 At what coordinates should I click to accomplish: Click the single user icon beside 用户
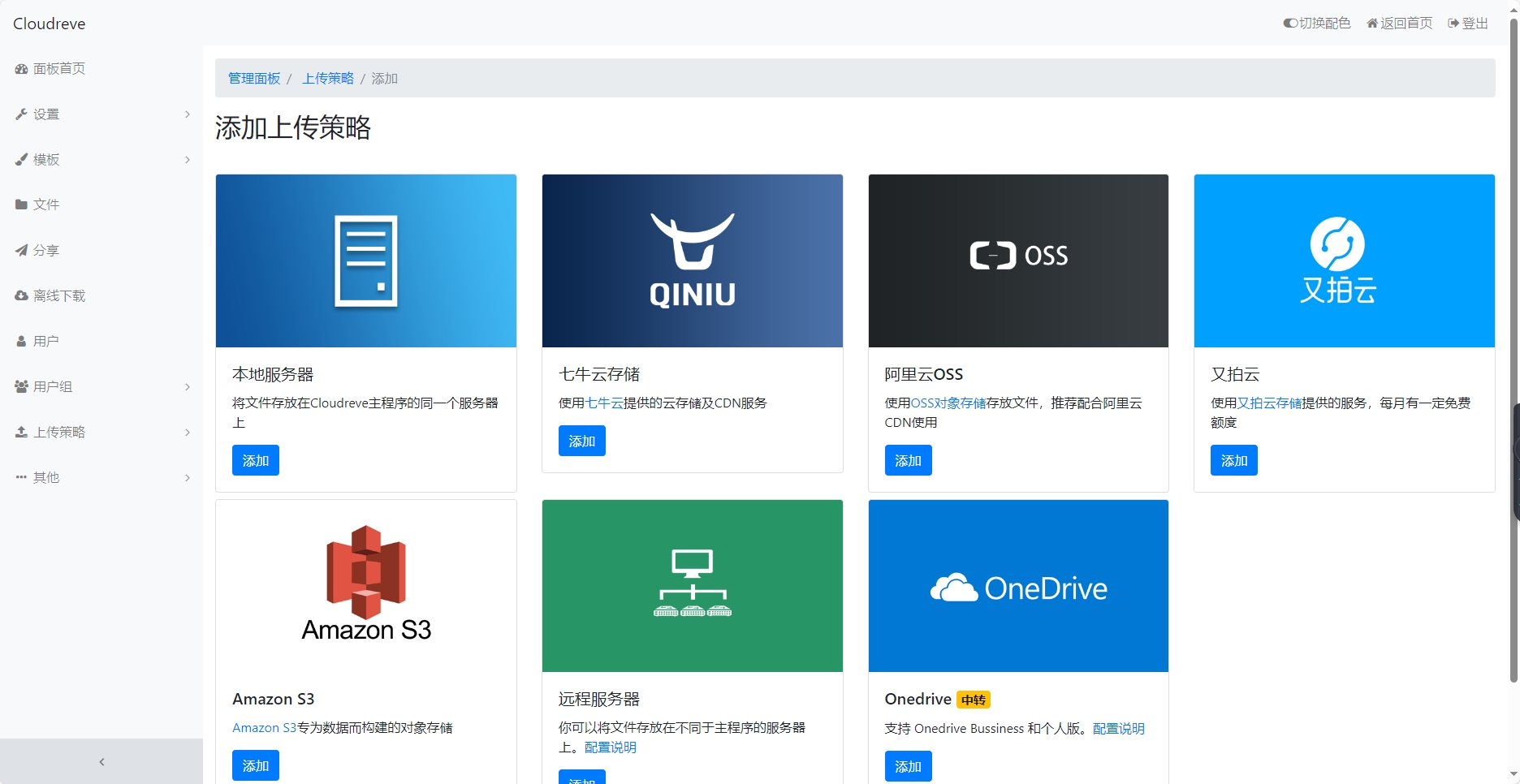21,342
